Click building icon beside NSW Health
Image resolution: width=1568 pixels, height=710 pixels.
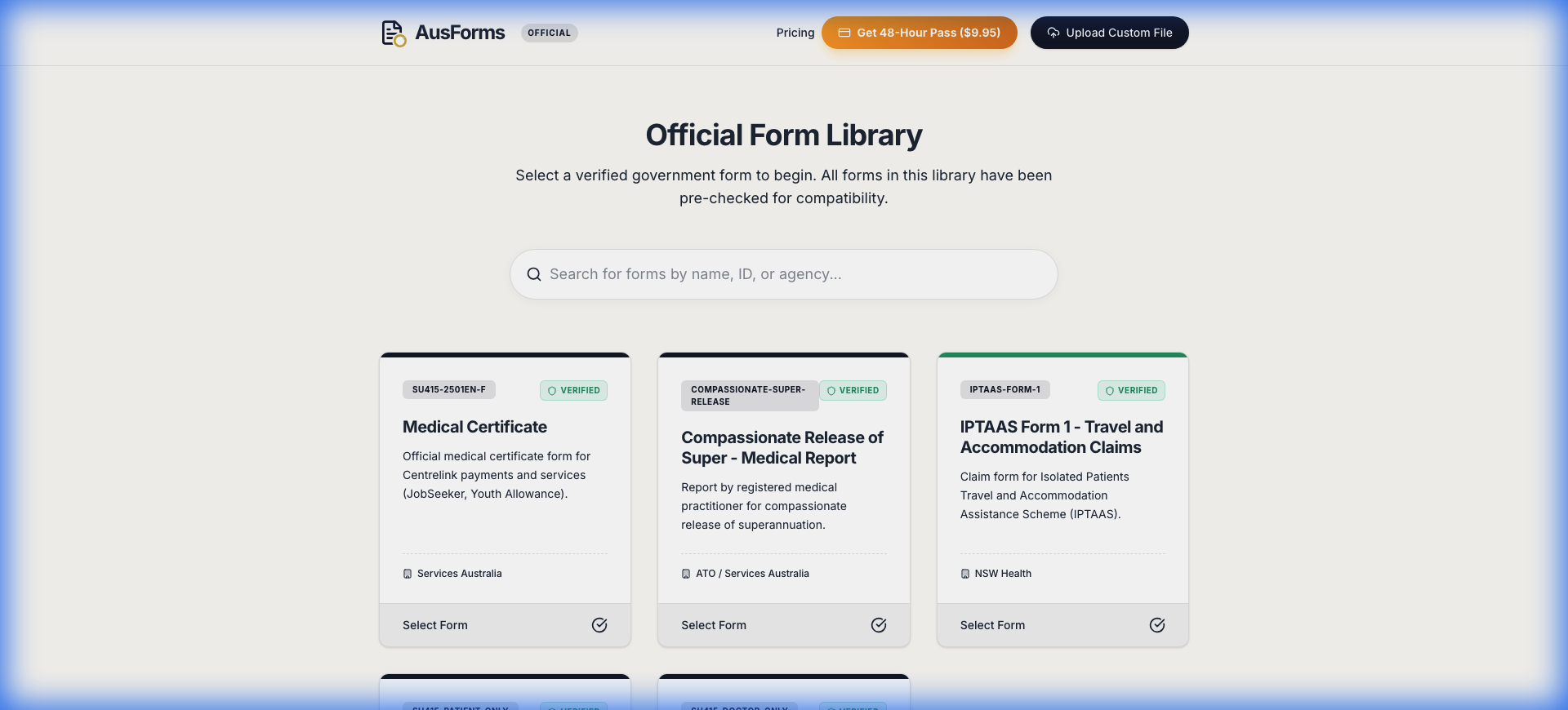(x=965, y=574)
